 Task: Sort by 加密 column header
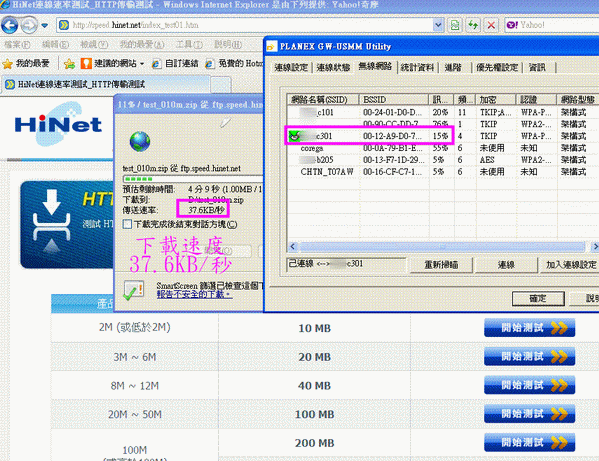pyautogui.click(x=496, y=100)
